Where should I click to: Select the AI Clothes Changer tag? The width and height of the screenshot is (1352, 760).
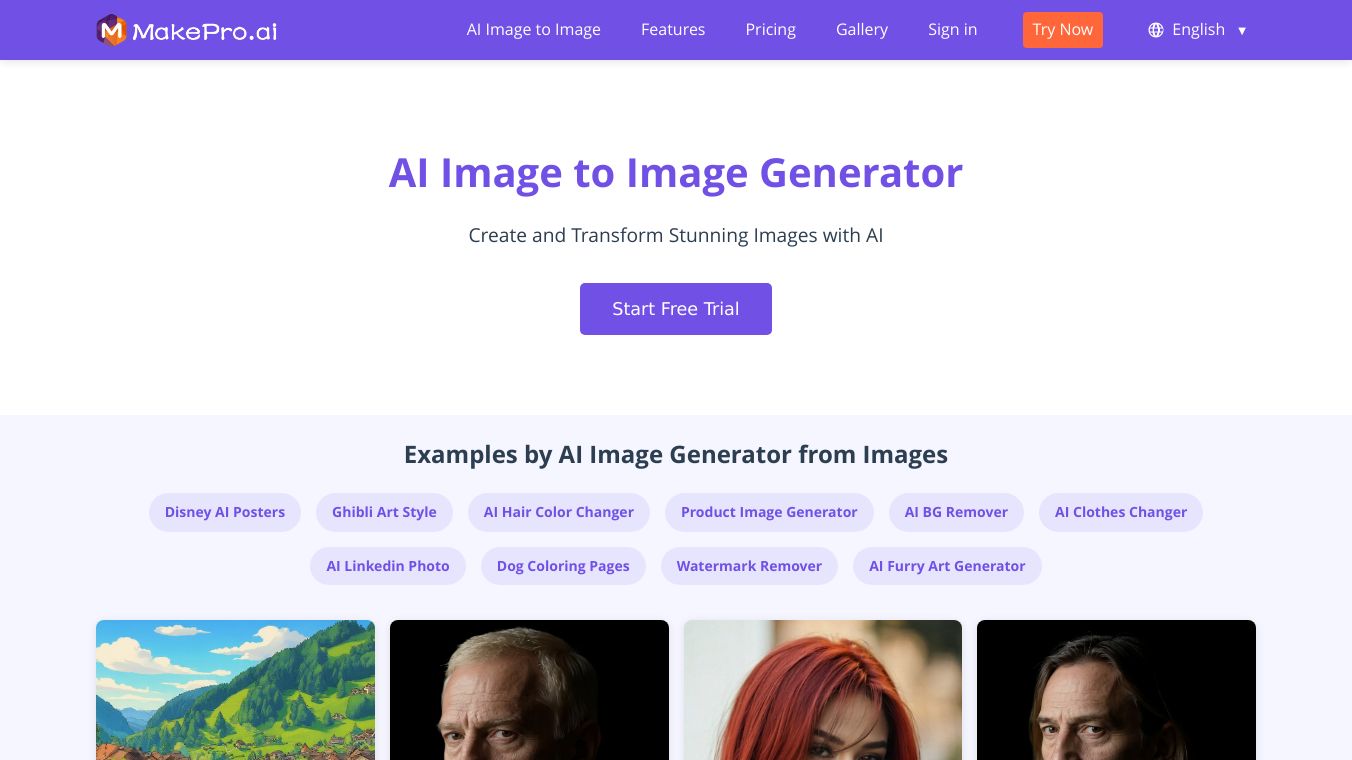(x=1121, y=512)
